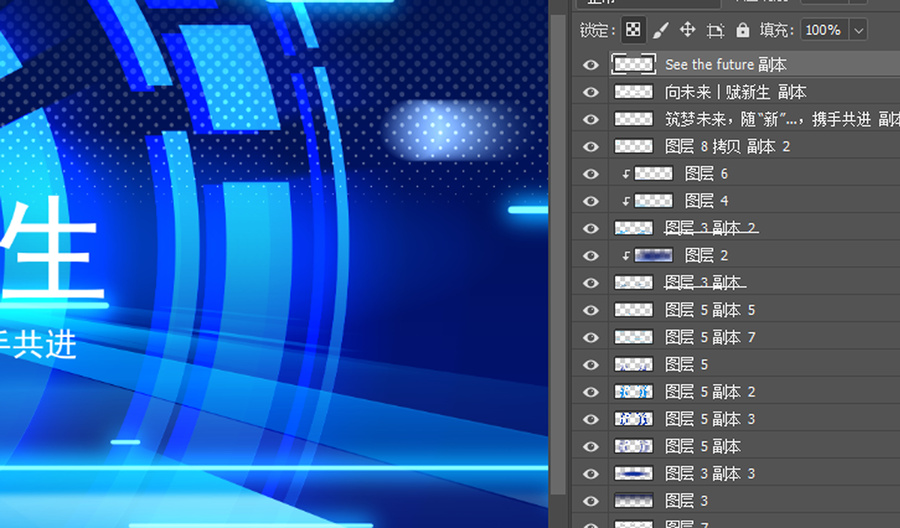Hide the 图层 5 副本 7 layer
900x528 pixels.
591,337
